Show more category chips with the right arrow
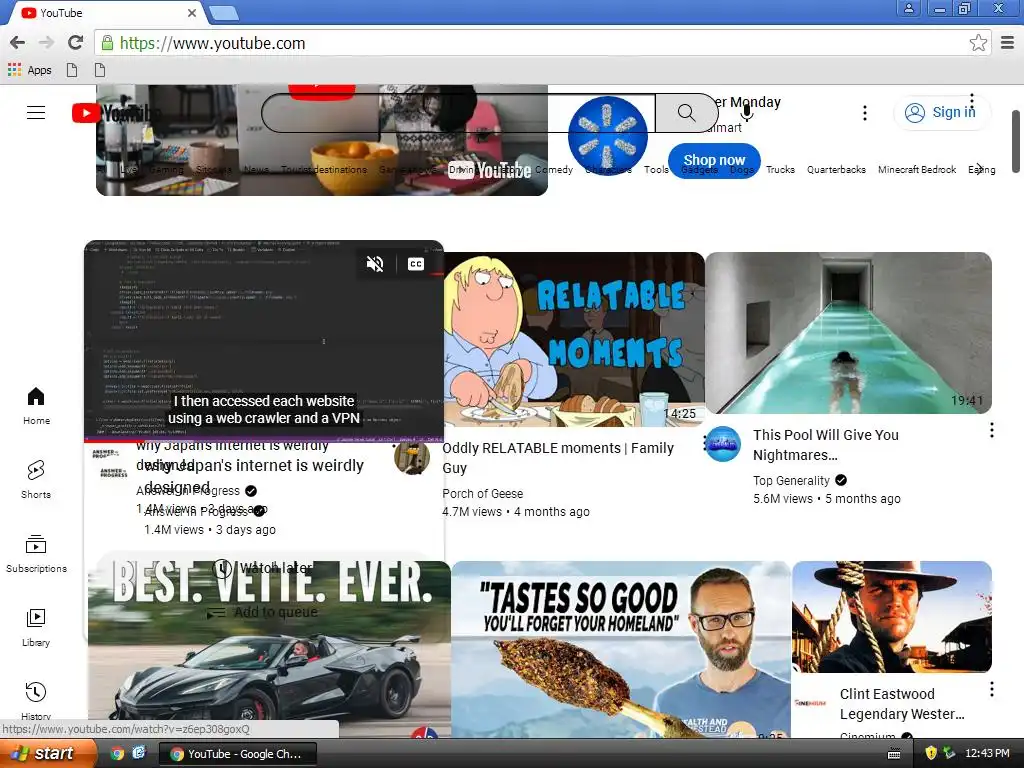The image size is (1024, 768). pyautogui.click(x=980, y=169)
